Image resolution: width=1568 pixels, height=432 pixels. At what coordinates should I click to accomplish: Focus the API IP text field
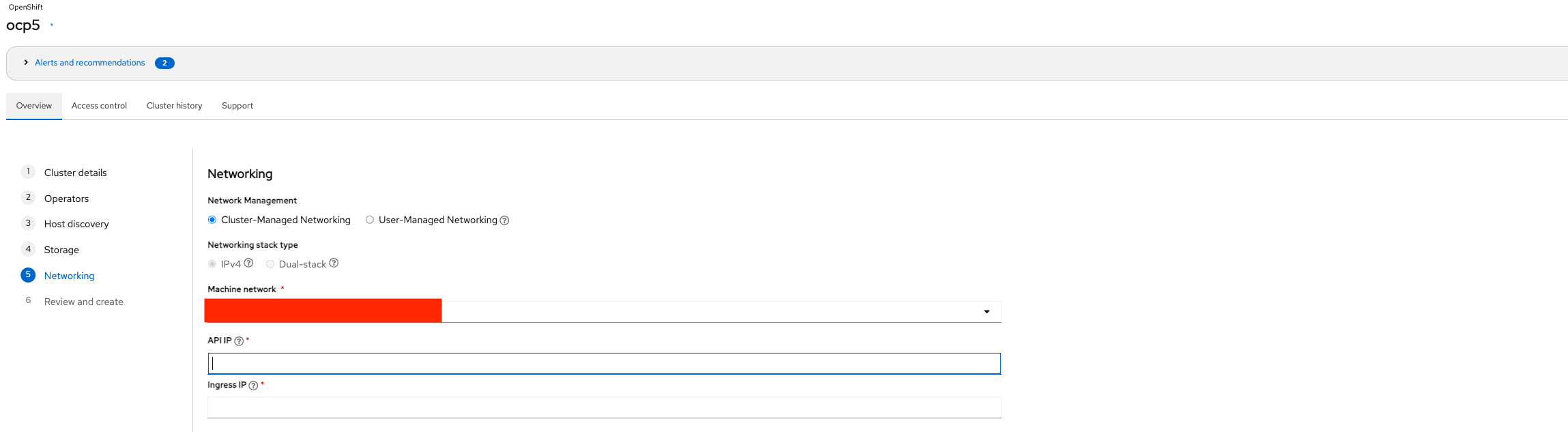(x=604, y=364)
